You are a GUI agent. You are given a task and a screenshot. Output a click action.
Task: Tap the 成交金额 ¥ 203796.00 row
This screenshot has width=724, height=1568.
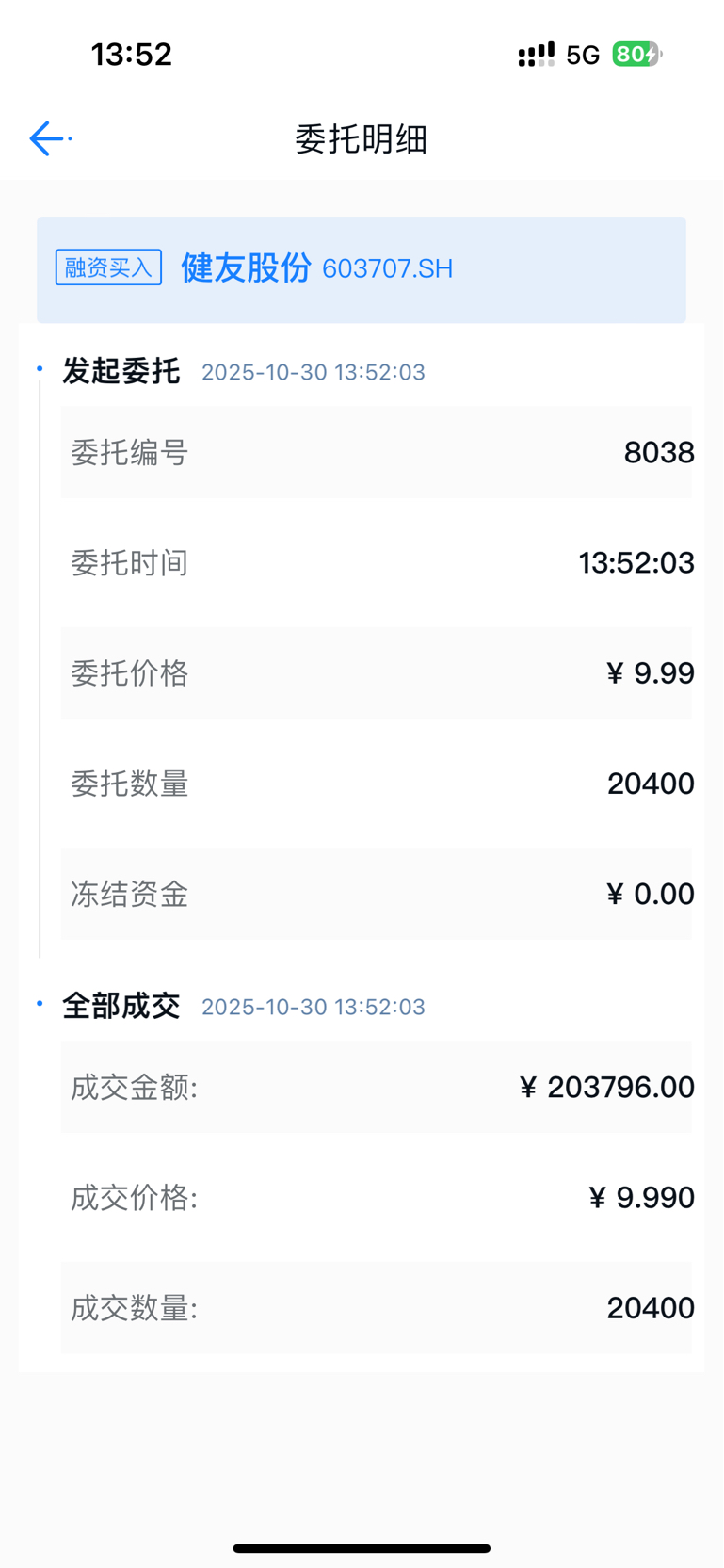[377, 1088]
